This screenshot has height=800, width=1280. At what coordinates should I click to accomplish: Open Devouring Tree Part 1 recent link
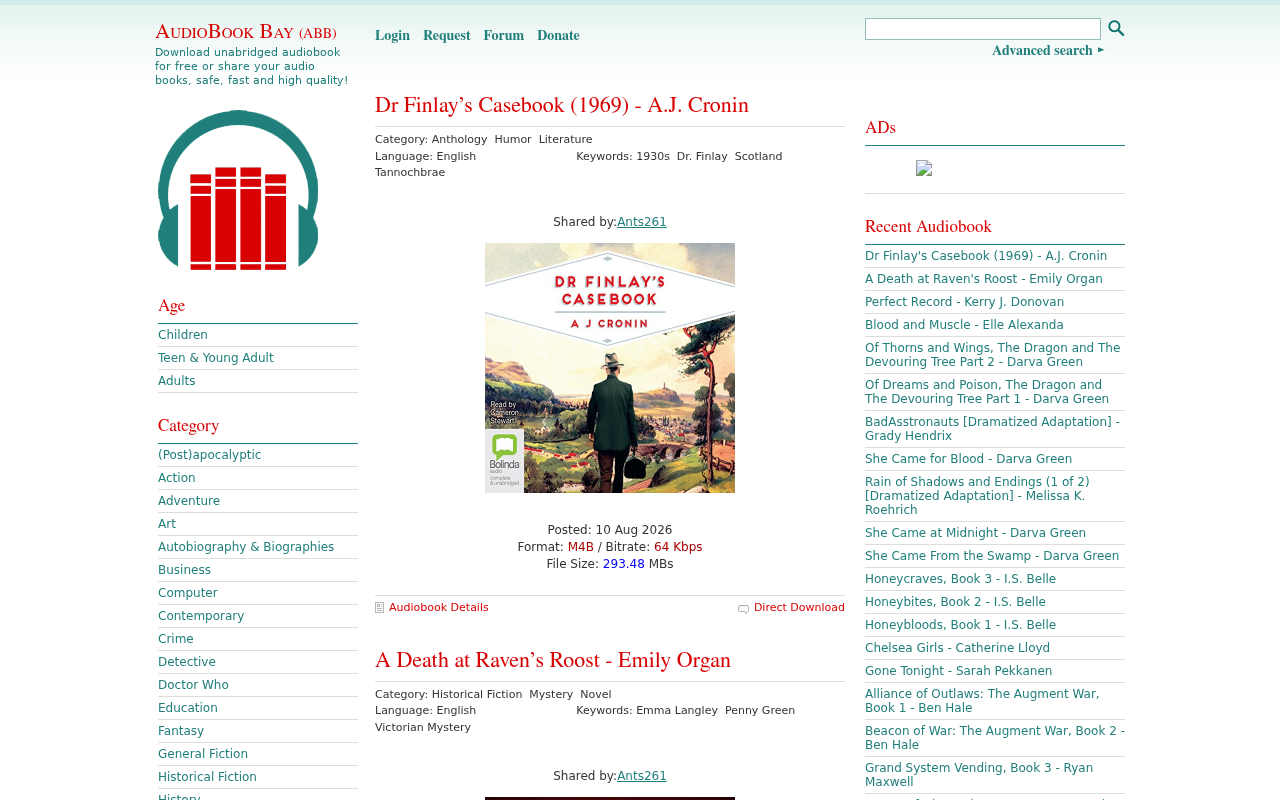[987, 392]
